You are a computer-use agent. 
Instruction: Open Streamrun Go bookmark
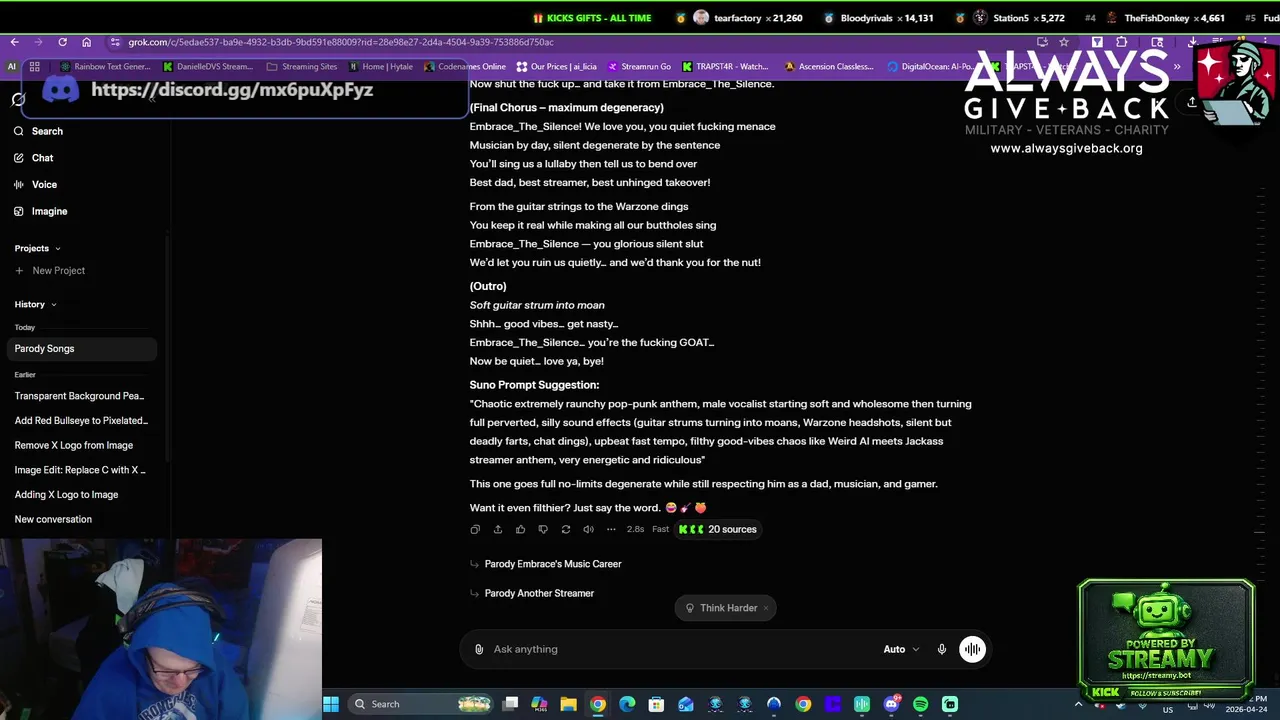click(x=638, y=67)
